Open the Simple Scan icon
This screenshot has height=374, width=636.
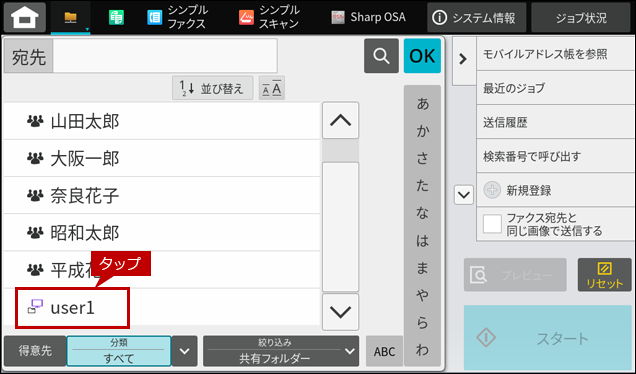(x=246, y=17)
